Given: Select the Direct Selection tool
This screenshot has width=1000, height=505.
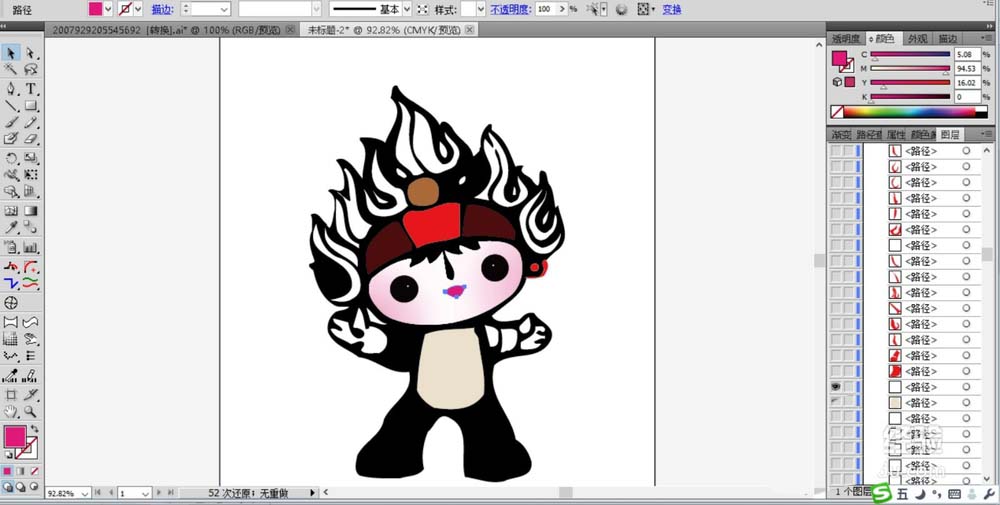Looking at the screenshot, I should [x=30, y=53].
